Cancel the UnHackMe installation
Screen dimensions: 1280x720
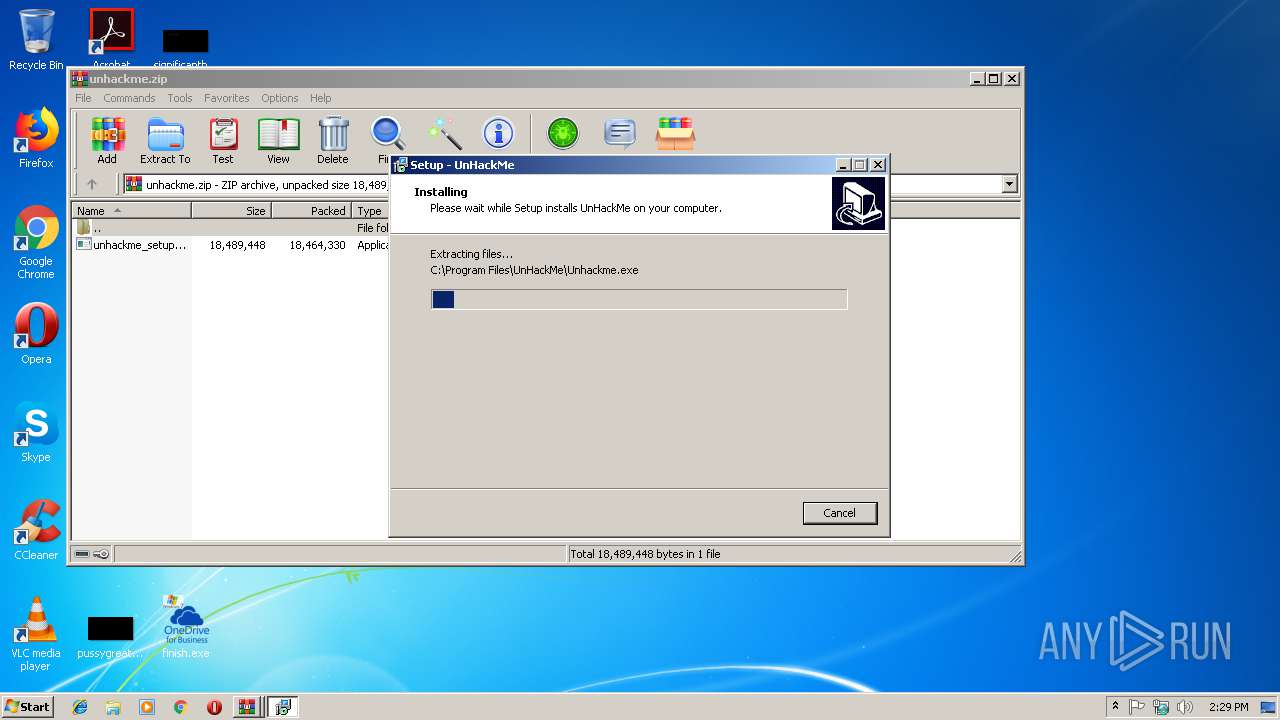(x=840, y=513)
